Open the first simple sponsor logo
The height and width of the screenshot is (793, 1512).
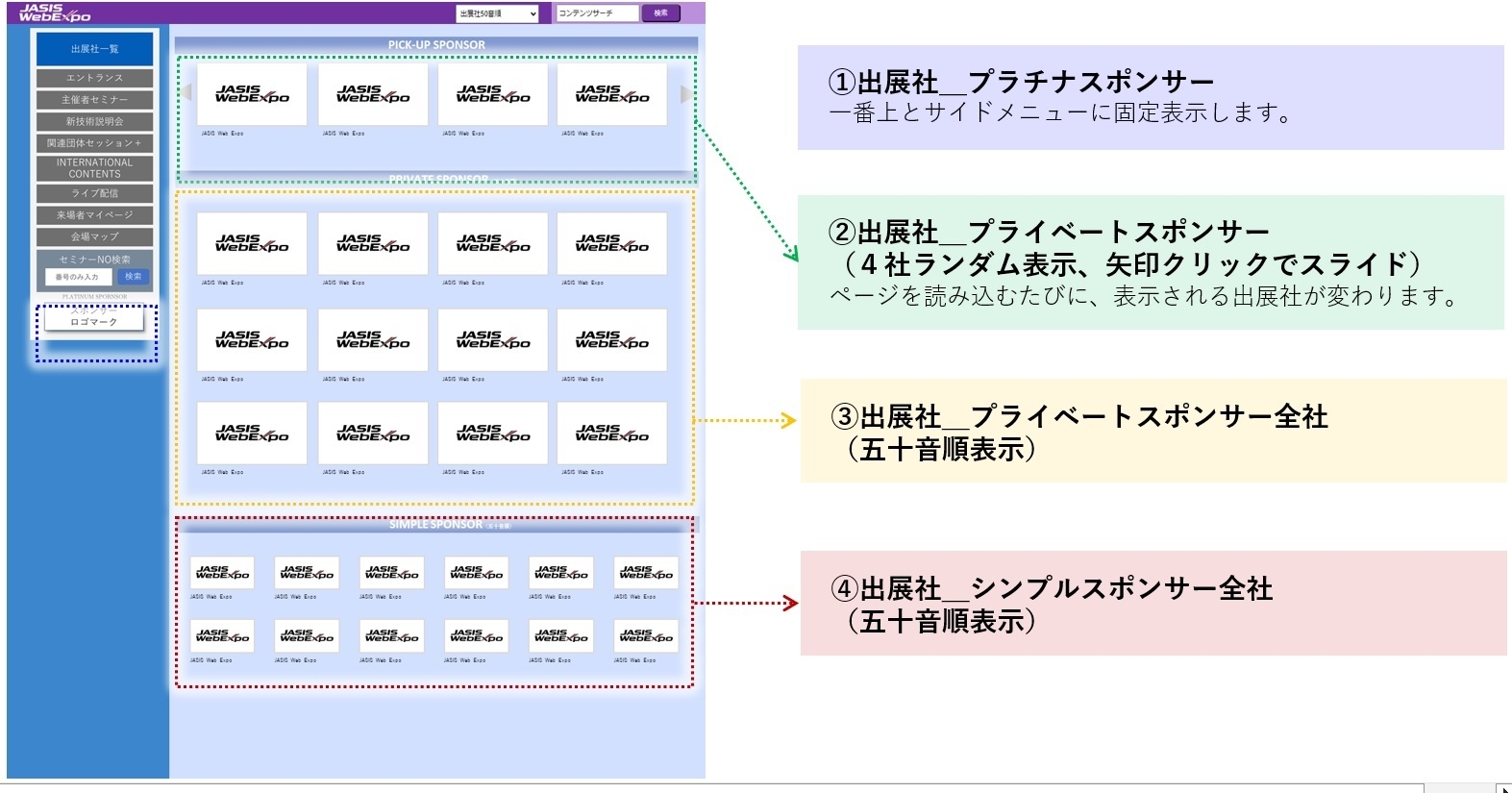(222, 574)
